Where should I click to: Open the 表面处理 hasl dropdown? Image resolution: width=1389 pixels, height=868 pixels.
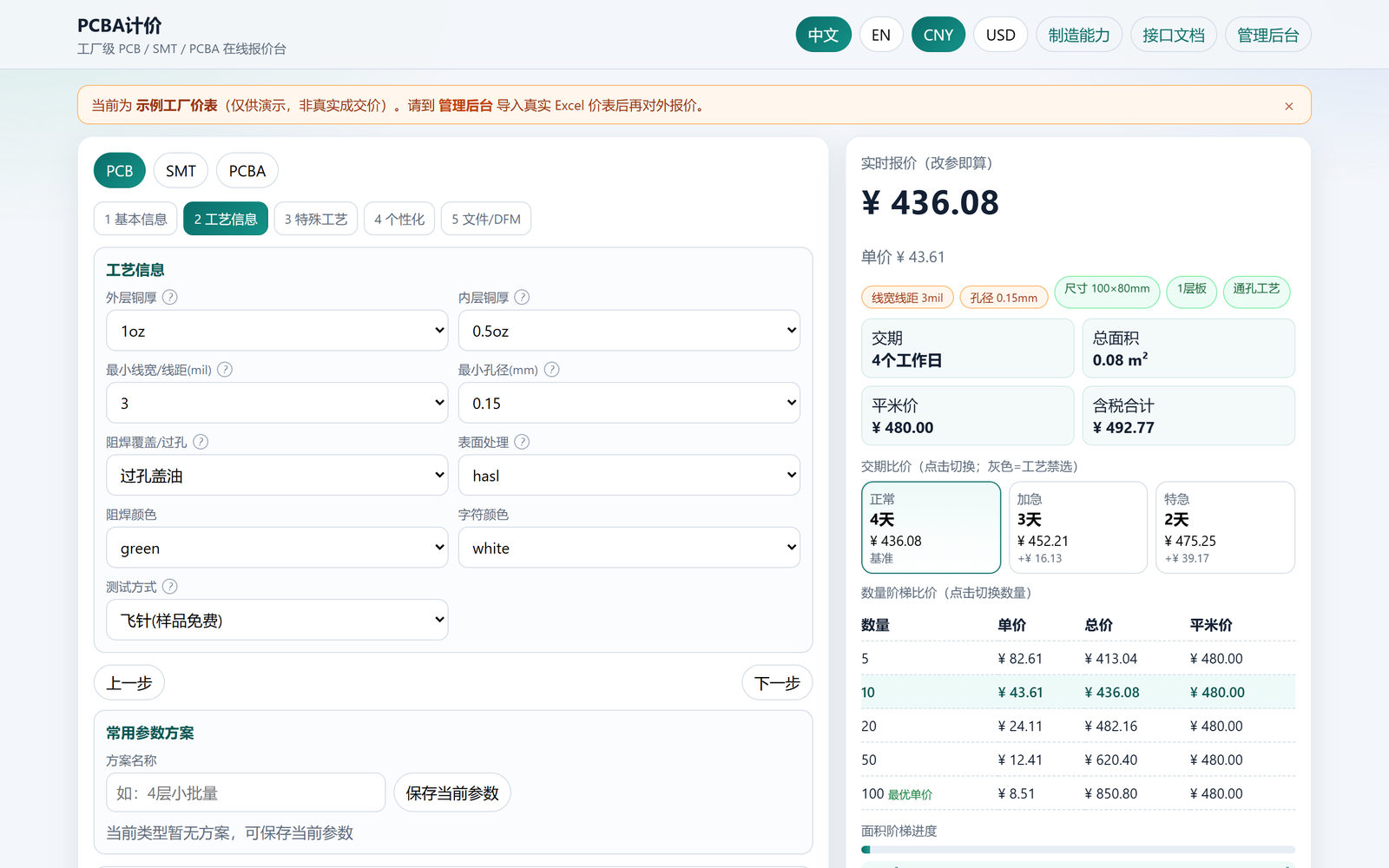[x=629, y=476]
